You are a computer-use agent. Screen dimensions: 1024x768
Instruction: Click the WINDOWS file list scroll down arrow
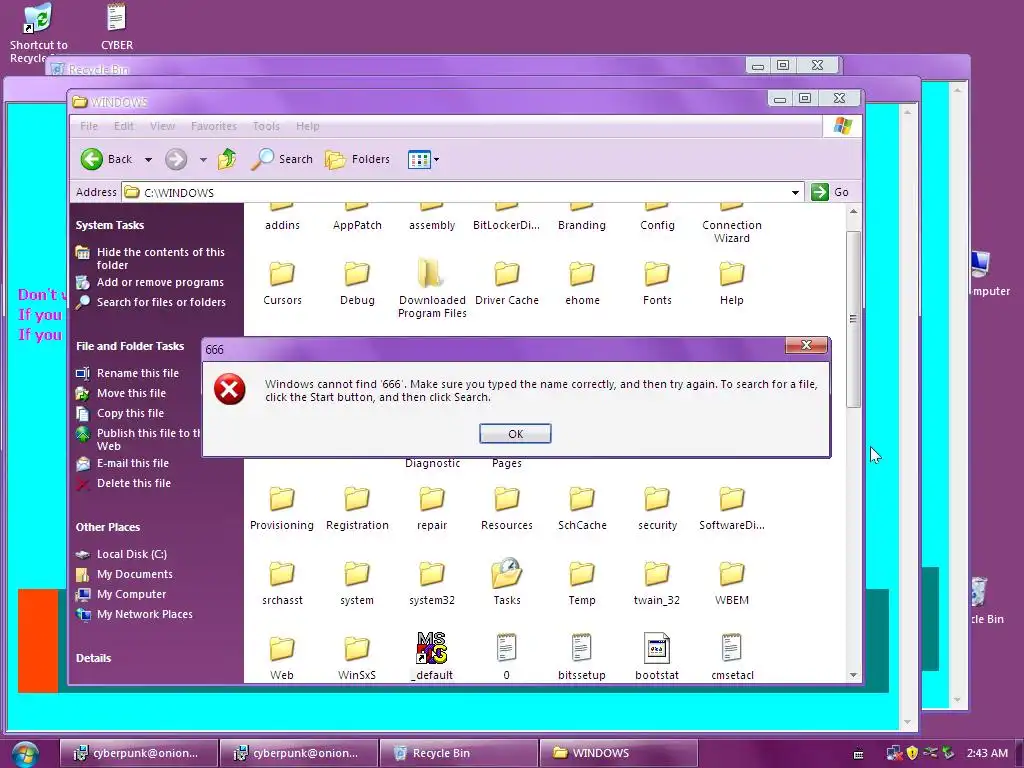853,675
